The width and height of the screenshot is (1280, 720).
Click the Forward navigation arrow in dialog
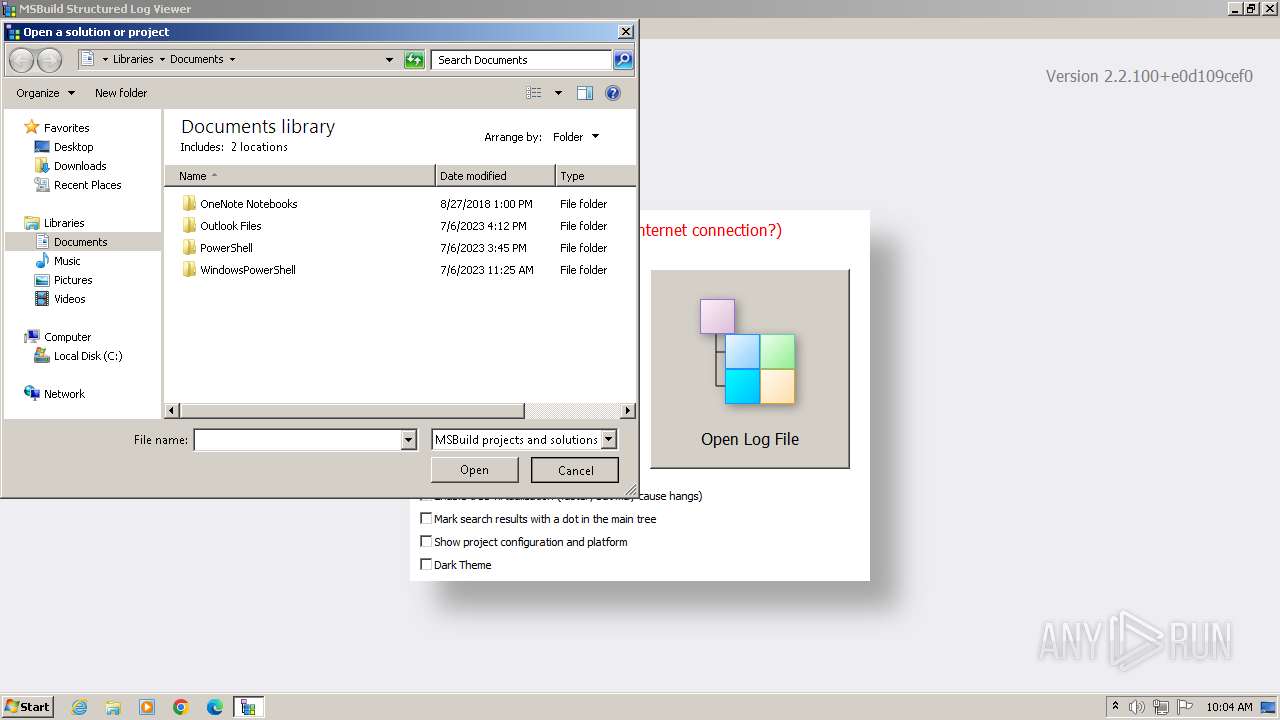pyautogui.click(x=49, y=60)
